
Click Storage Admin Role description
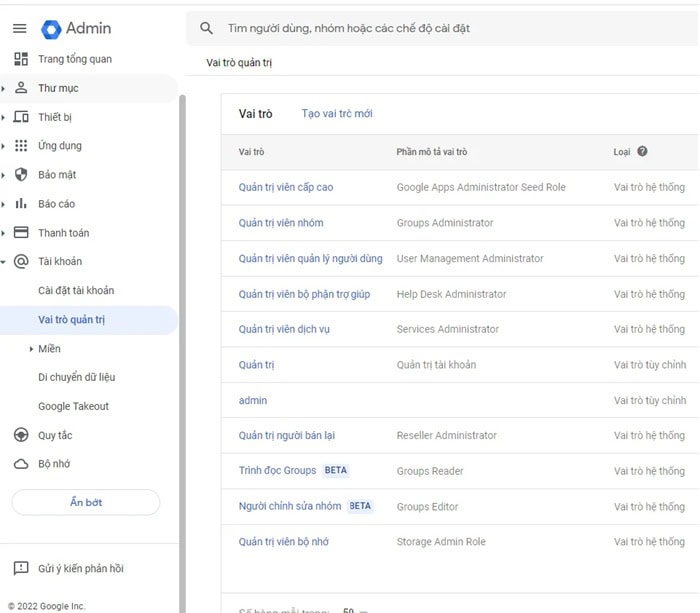coord(441,542)
